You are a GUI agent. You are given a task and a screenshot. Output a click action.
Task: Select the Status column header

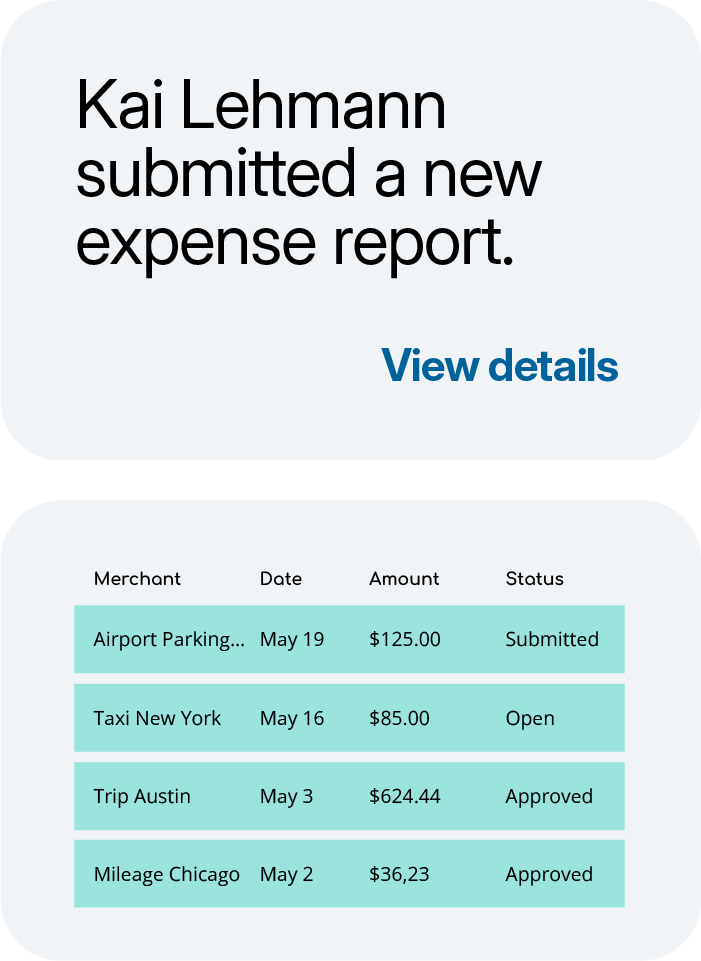tap(534, 579)
